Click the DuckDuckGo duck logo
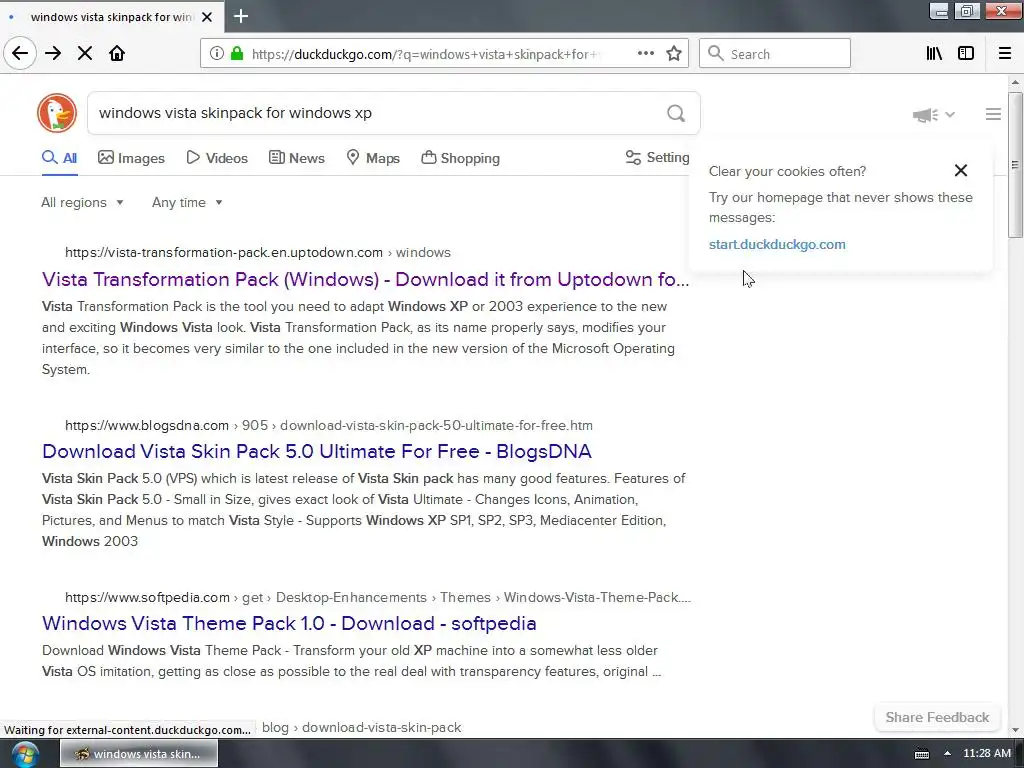 [x=57, y=113]
